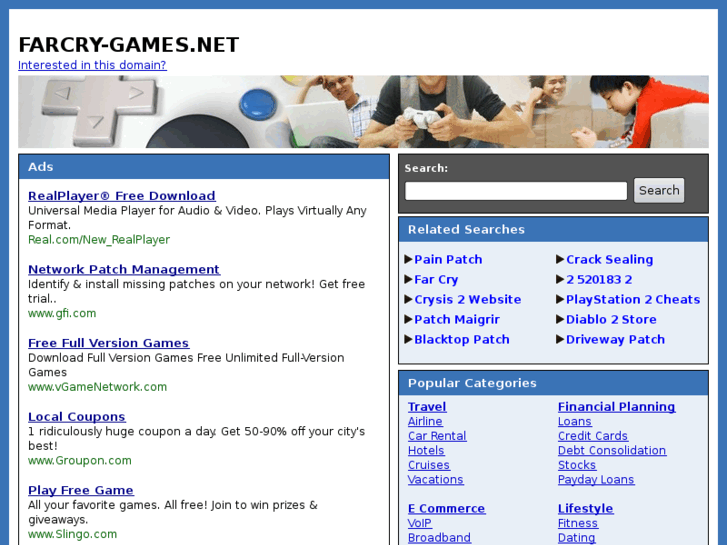Image resolution: width=727 pixels, height=545 pixels.
Task: Select PlayStation 2 Cheats related search
Action: [633, 300]
